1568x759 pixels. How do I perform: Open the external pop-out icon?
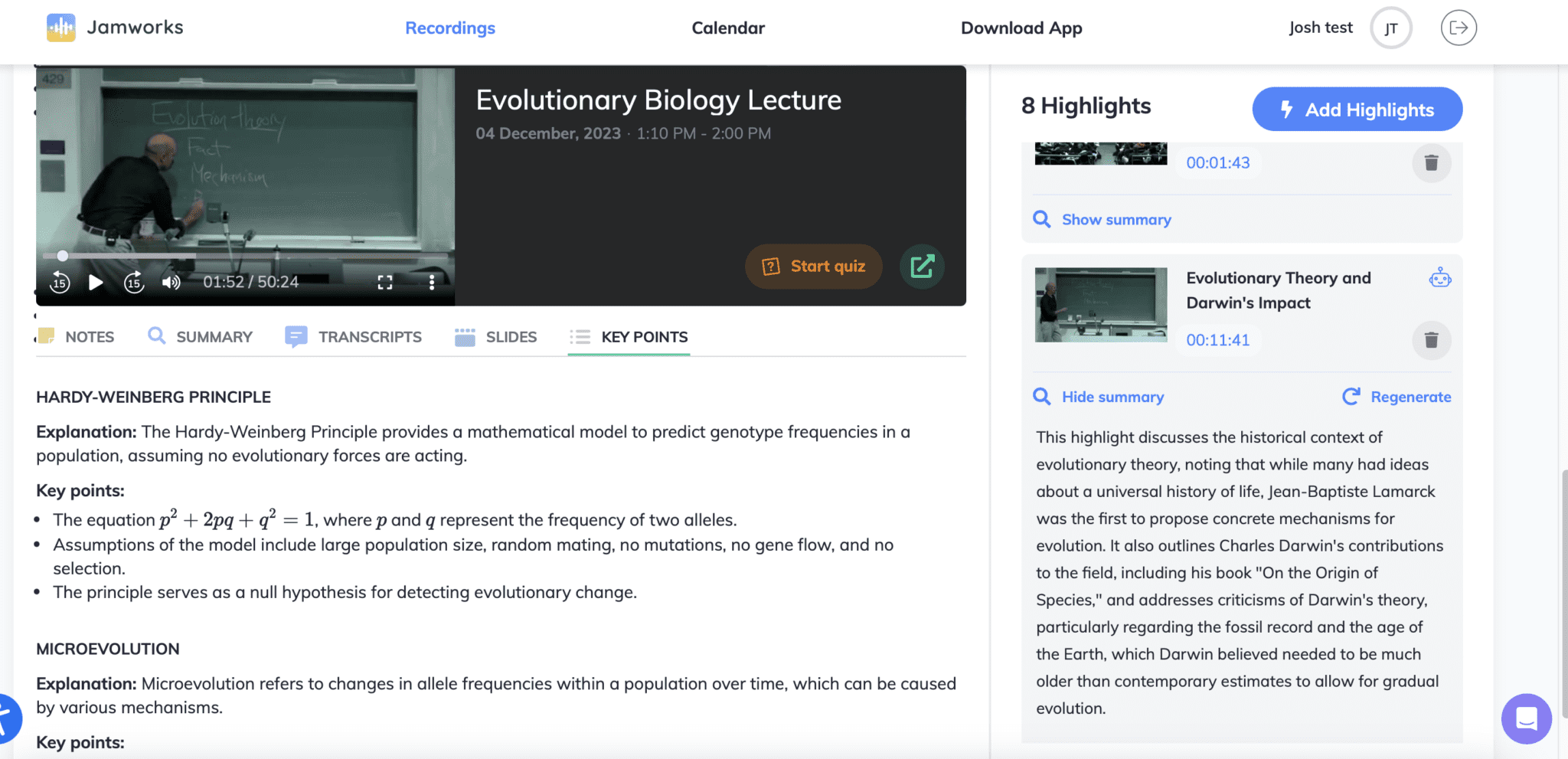coord(922,267)
